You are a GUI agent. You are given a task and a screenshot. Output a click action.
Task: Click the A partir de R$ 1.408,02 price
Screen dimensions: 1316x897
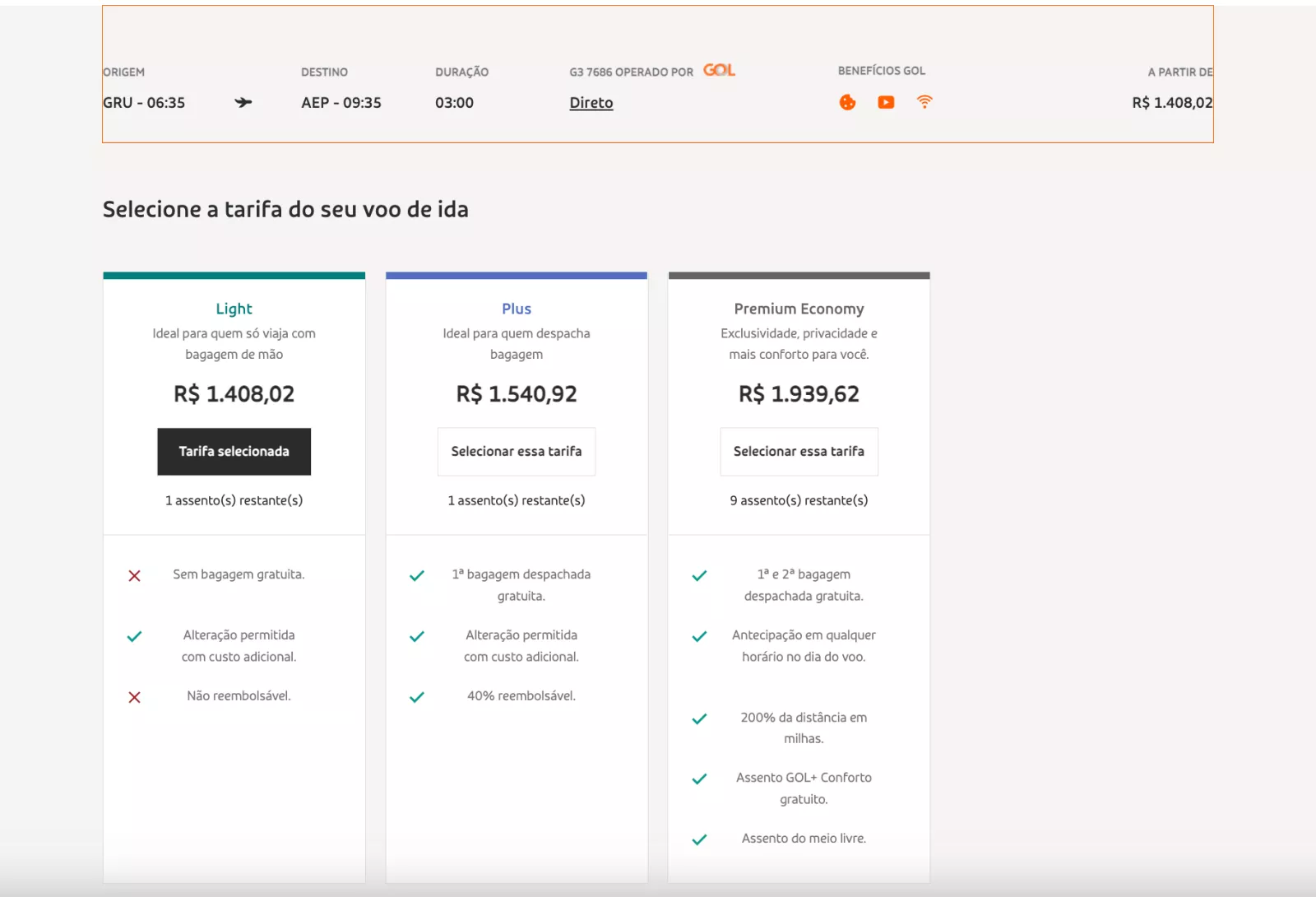1172,103
